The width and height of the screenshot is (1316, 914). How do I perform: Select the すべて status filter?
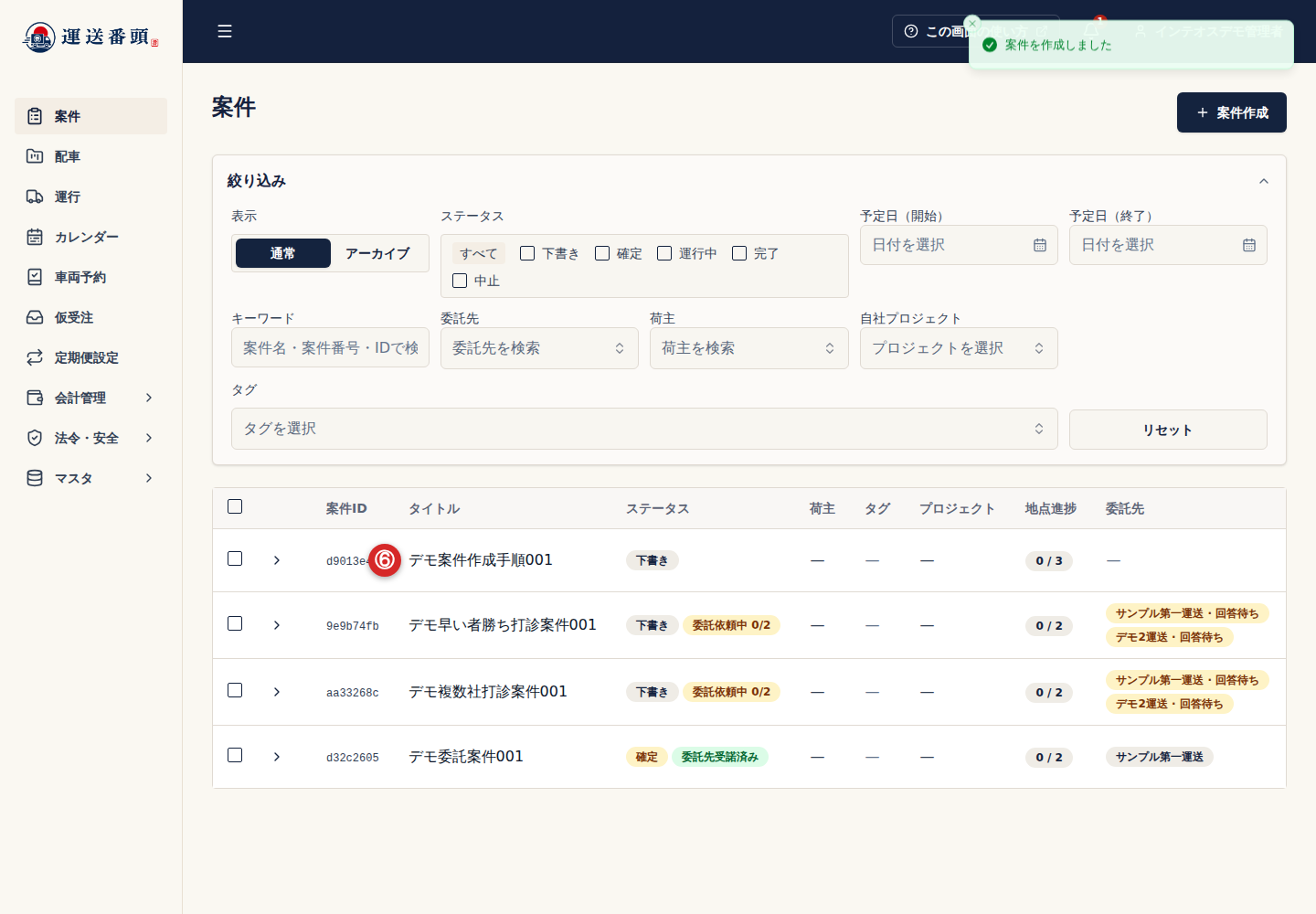479,253
